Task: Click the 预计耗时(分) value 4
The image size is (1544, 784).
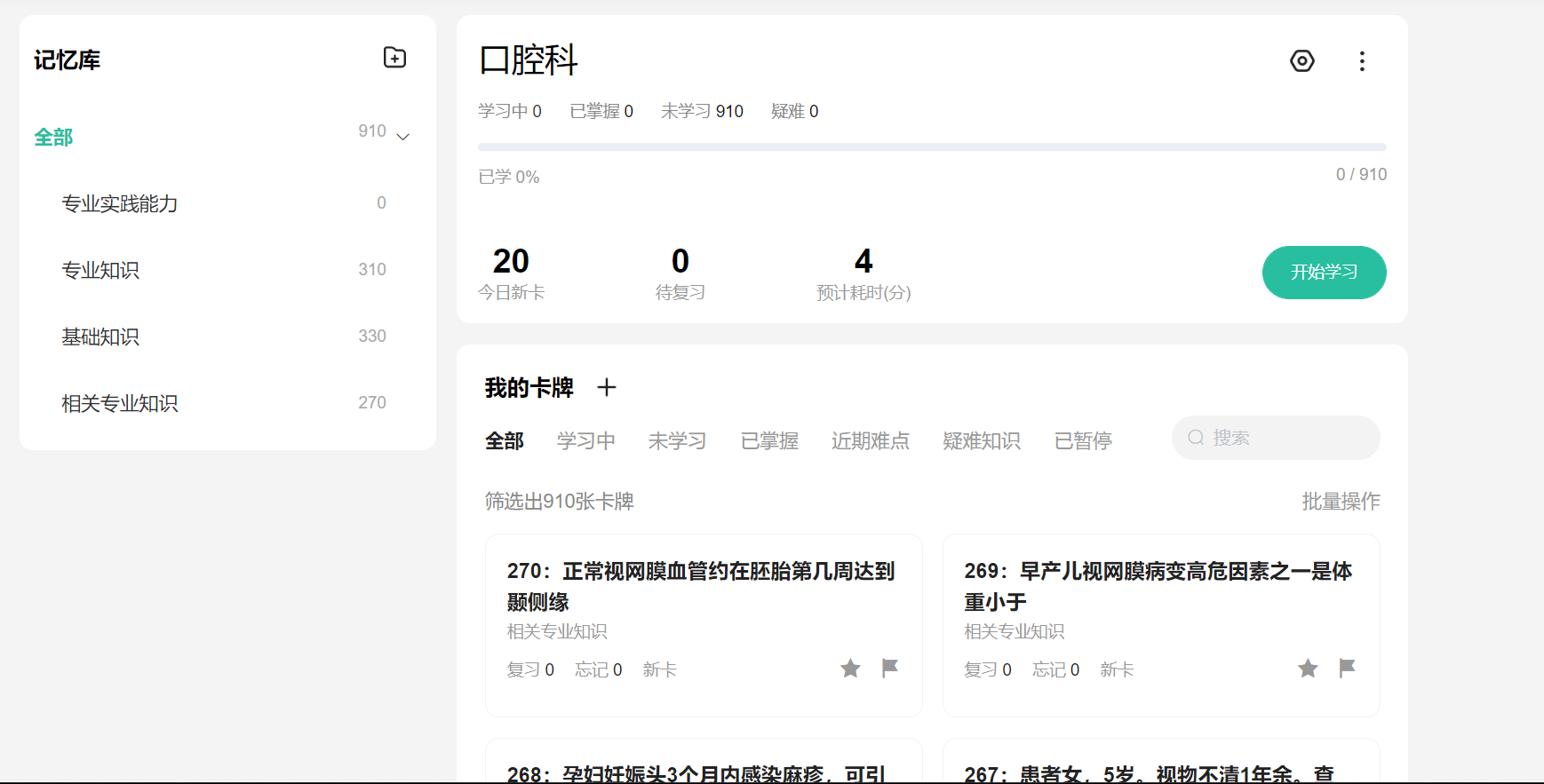Action: pos(864,261)
